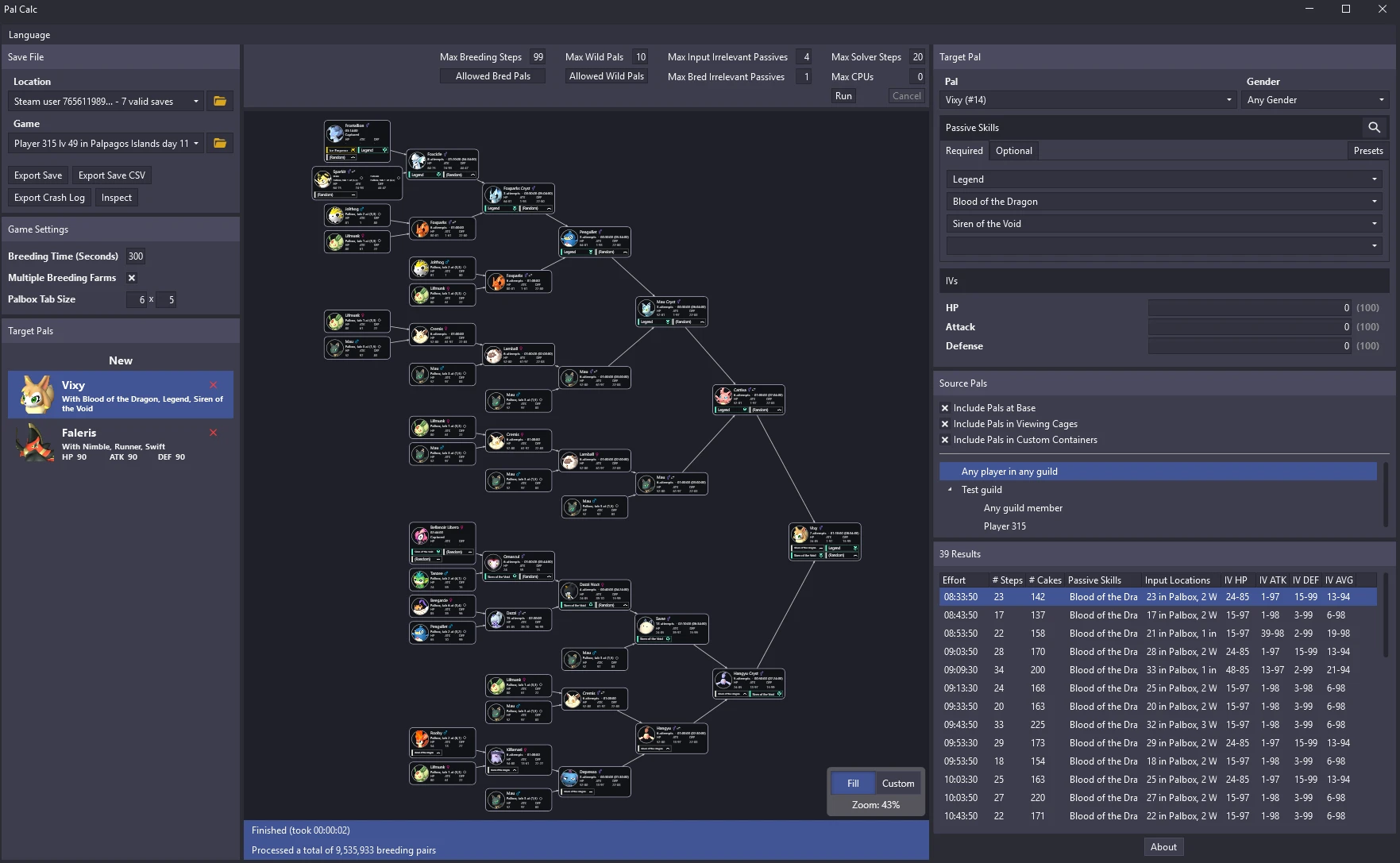Open the Game save folder browse icon
This screenshot has width=1400, height=863.
[x=220, y=144]
